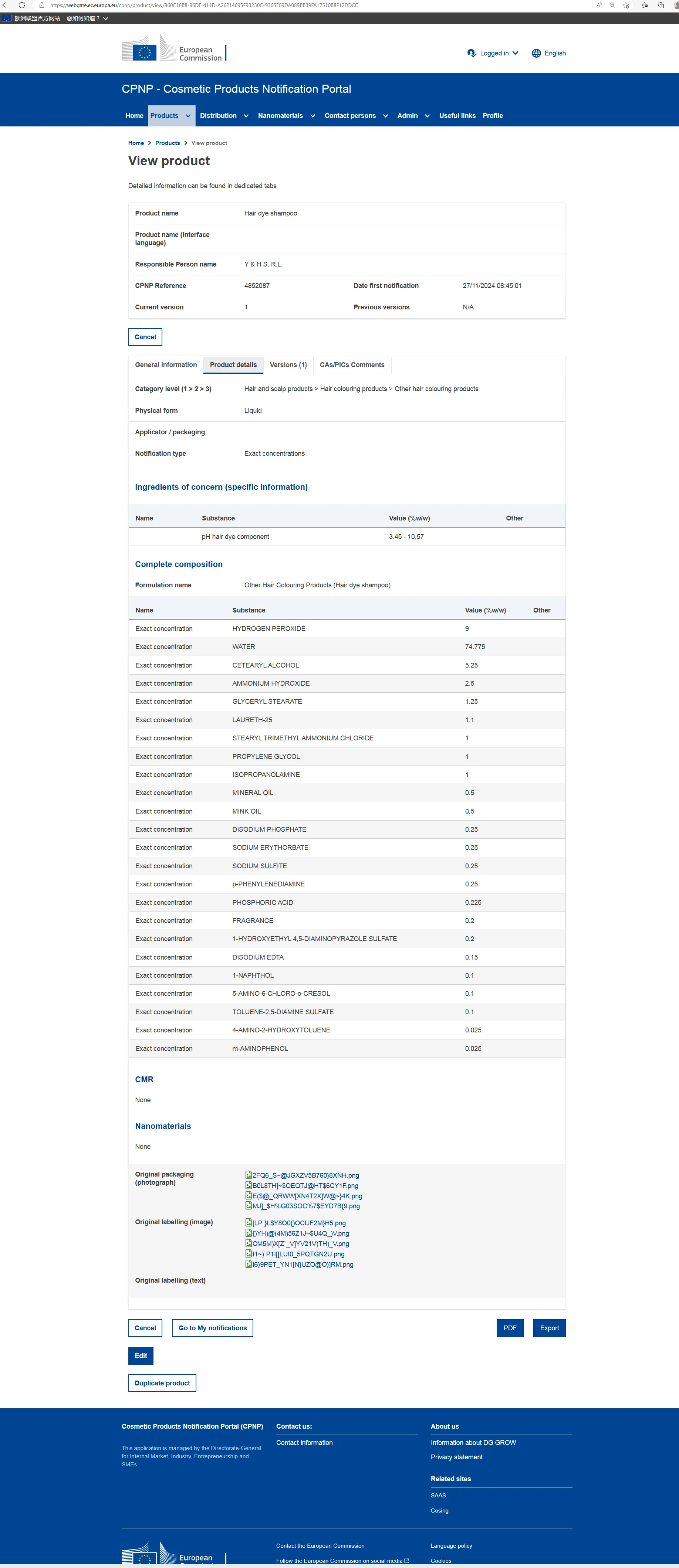The width and height of the screenshot is (679, 1568).
Task: Click the zoom magnifier icon in address bar
Action: 612,5
